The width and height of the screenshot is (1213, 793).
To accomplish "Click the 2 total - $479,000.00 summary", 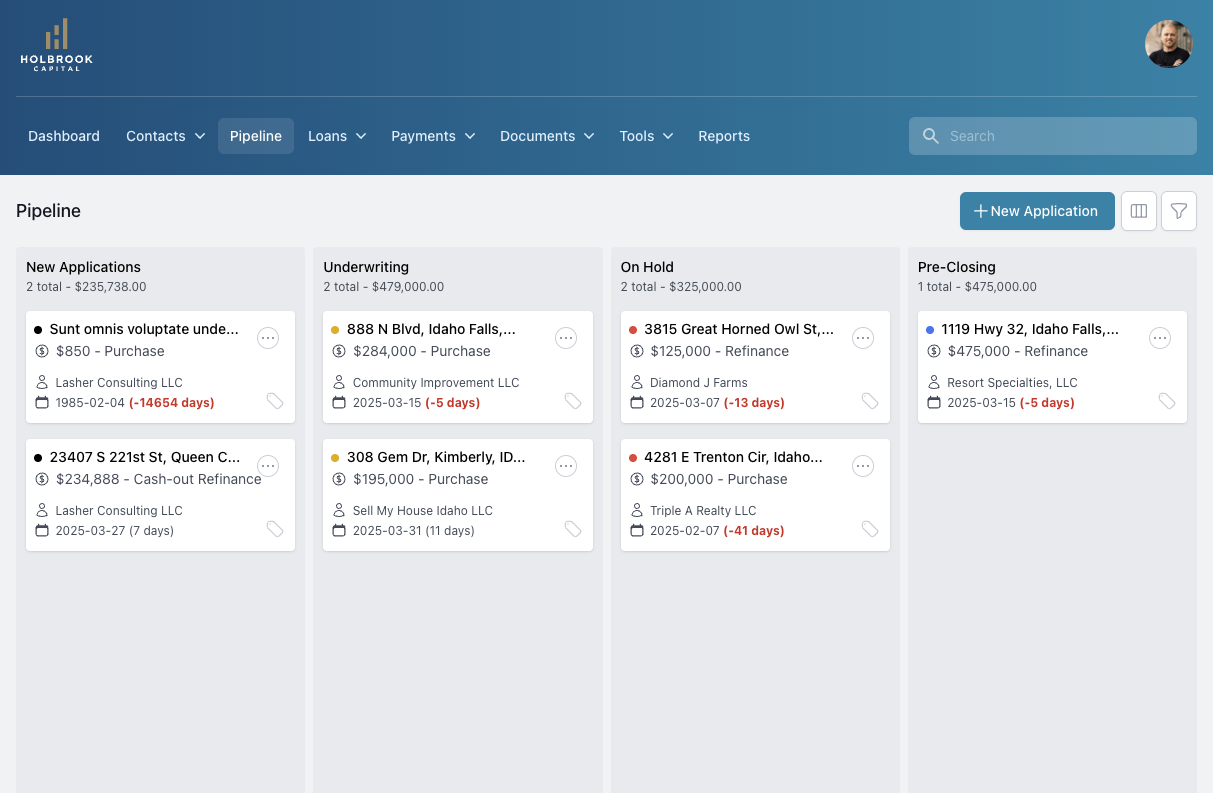I will 384,286.
